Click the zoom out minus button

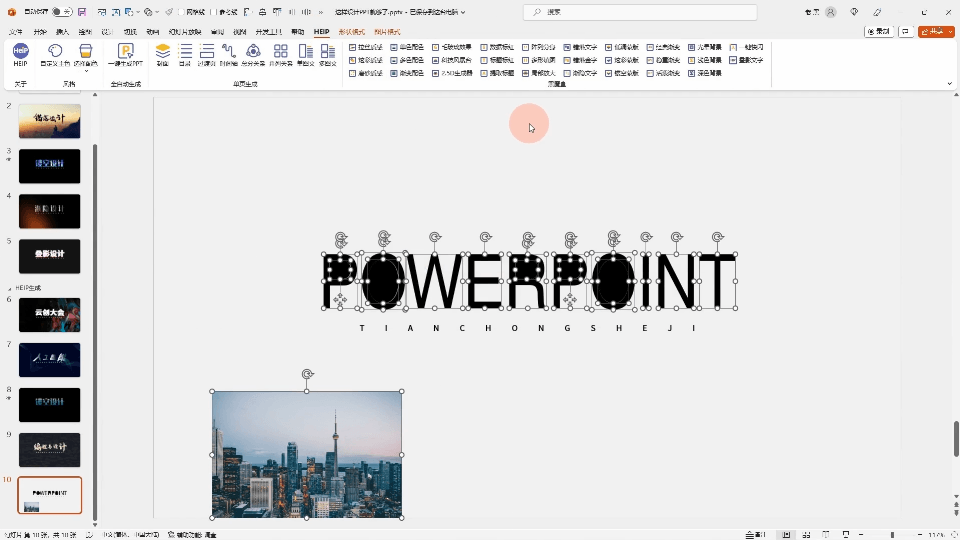pos(861,534)
